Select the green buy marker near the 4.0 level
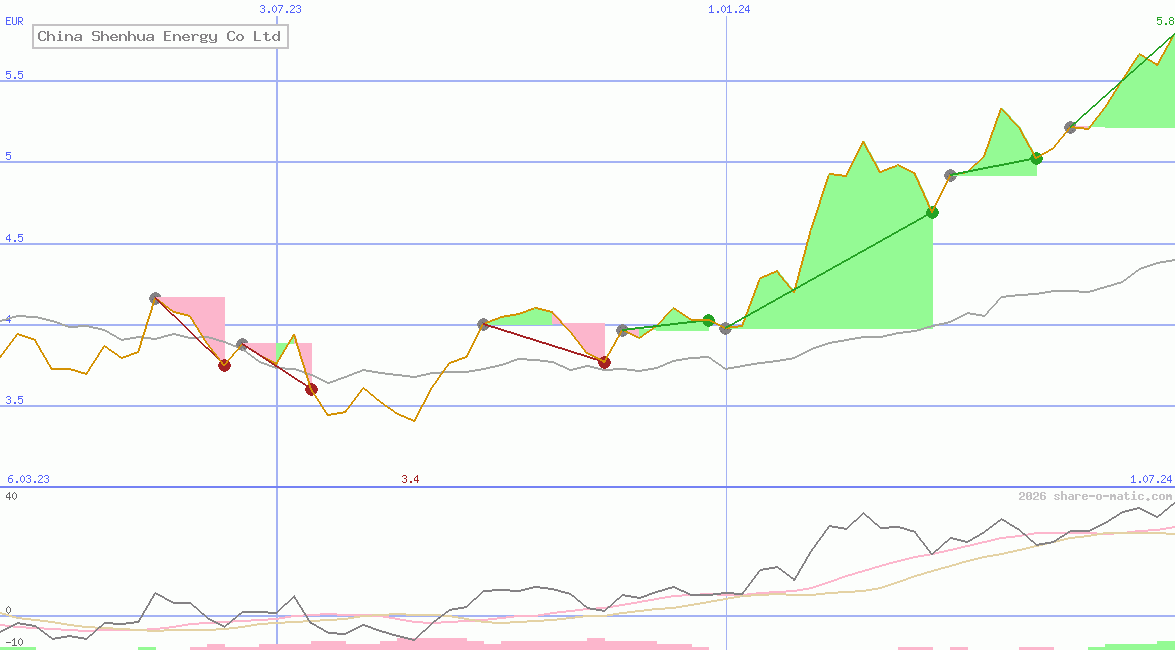 point(708,321)
